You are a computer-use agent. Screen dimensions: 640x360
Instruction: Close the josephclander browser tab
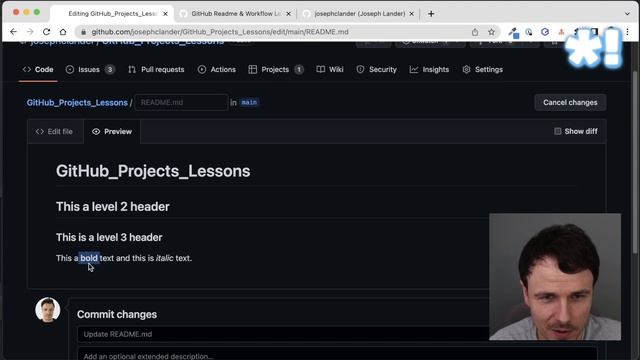411,14
